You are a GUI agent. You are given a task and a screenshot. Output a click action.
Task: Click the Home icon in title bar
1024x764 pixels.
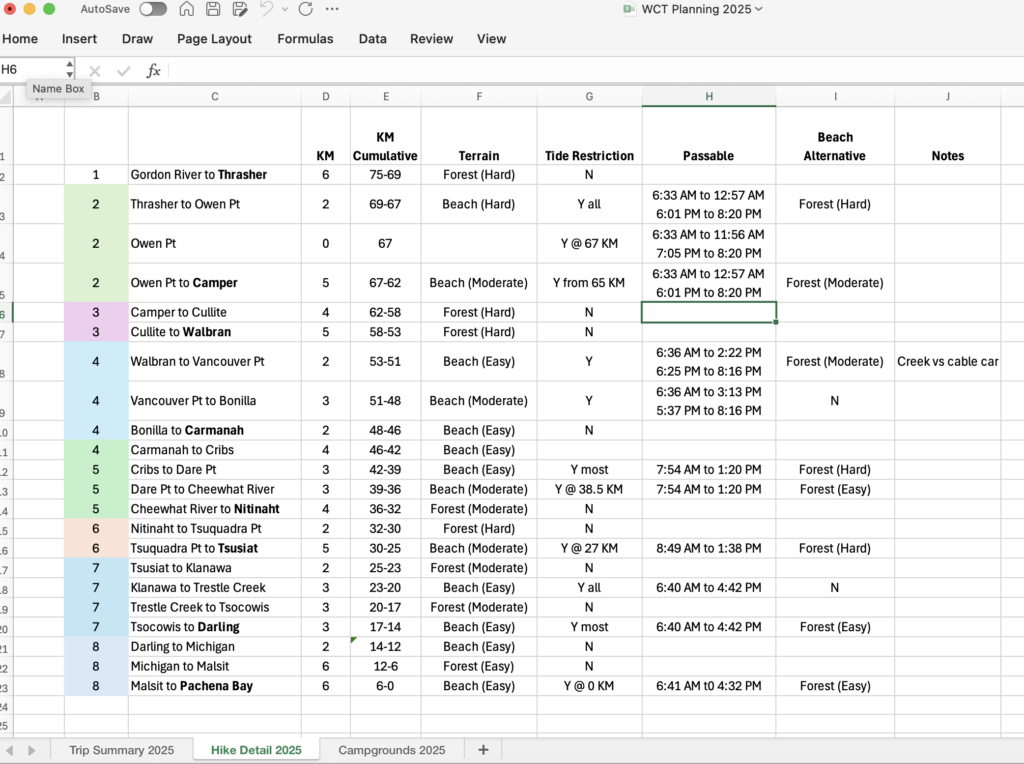point(187,9)
